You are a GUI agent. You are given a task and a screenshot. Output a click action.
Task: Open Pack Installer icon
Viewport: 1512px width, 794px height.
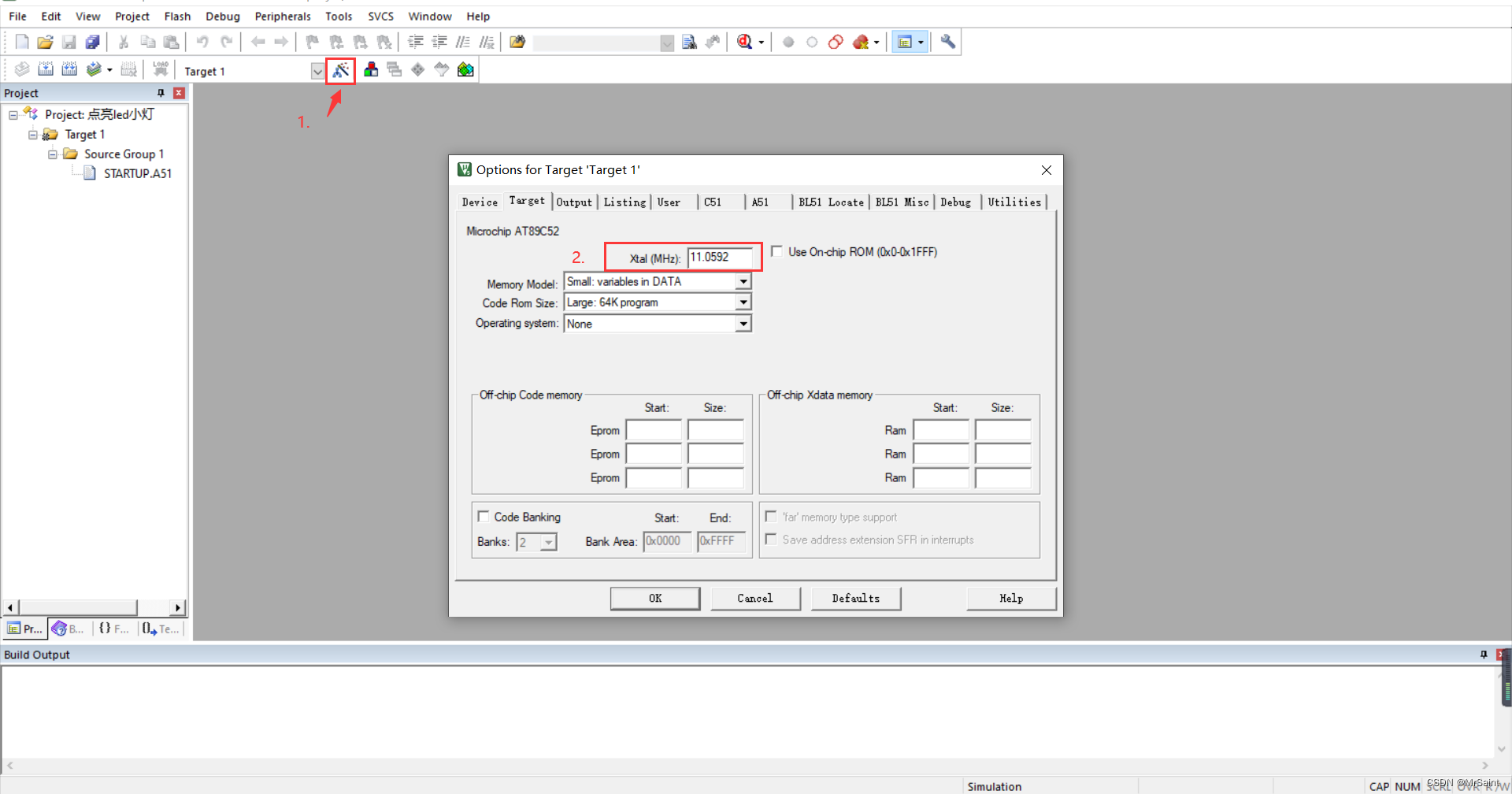click(x=465, y=69)
